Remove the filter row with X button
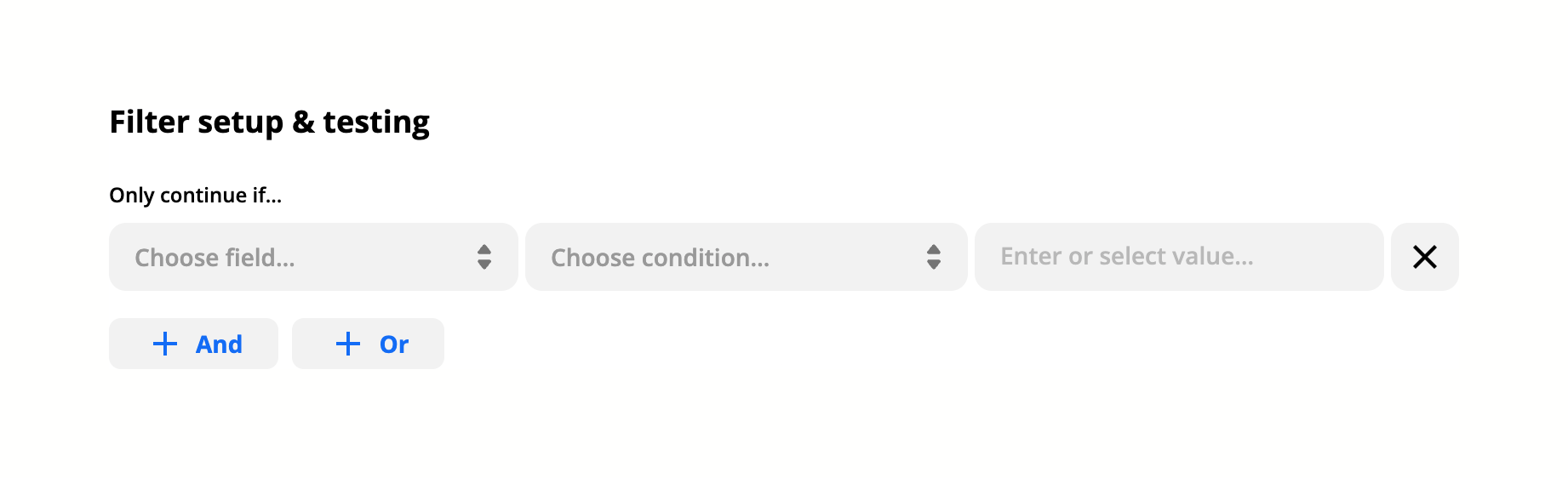Image resolution: width=1568 pixels, height=478 pixels. pos(1424,257)
